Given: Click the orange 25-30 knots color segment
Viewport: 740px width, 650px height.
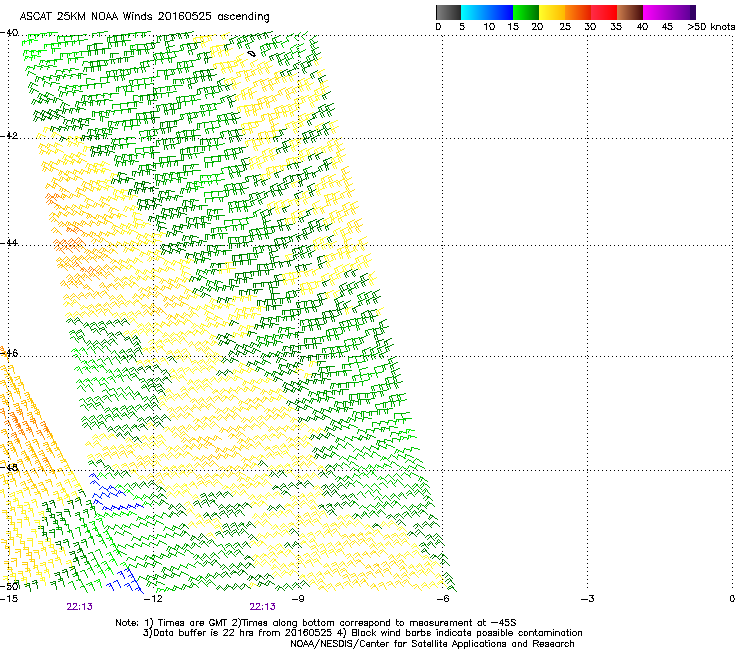Looking at the screenshot, I should (x=578, y=12).
